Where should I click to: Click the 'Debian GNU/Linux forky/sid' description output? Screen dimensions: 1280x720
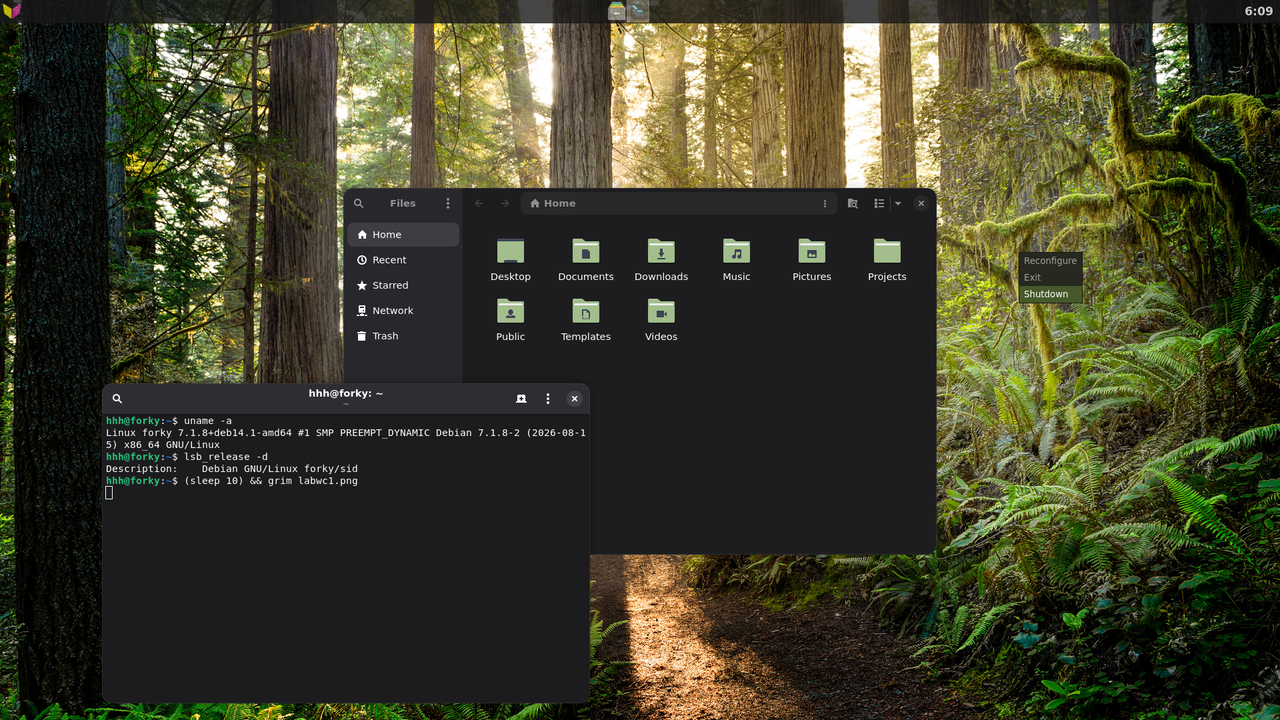(x=280, y=469)
